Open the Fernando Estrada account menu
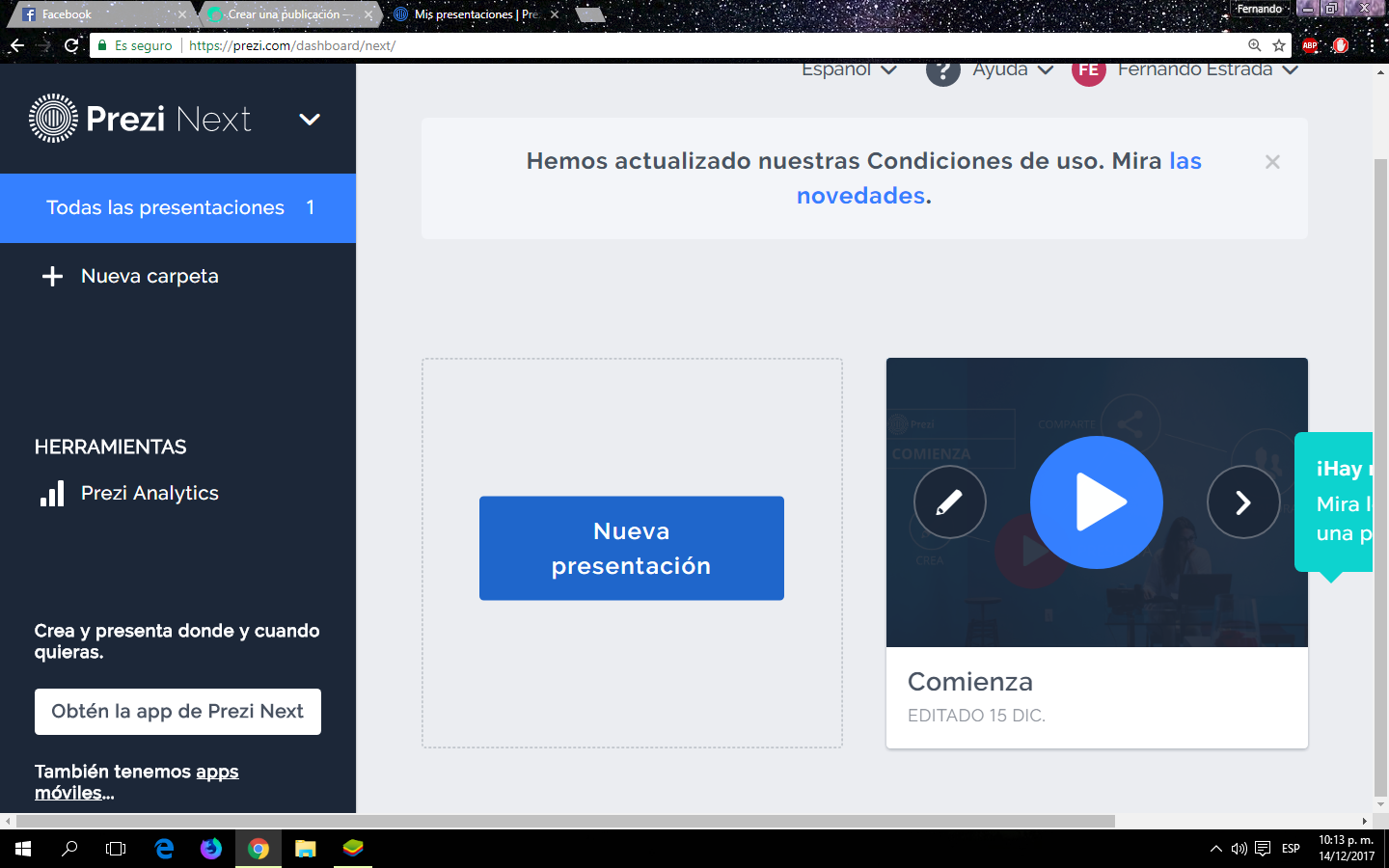The height and width of the screenshot is (868, 1389). (1208, 69)
